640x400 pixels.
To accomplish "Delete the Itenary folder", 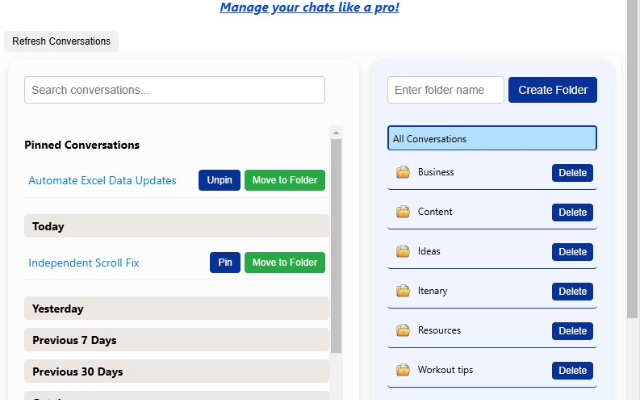I will click(572, 291).
